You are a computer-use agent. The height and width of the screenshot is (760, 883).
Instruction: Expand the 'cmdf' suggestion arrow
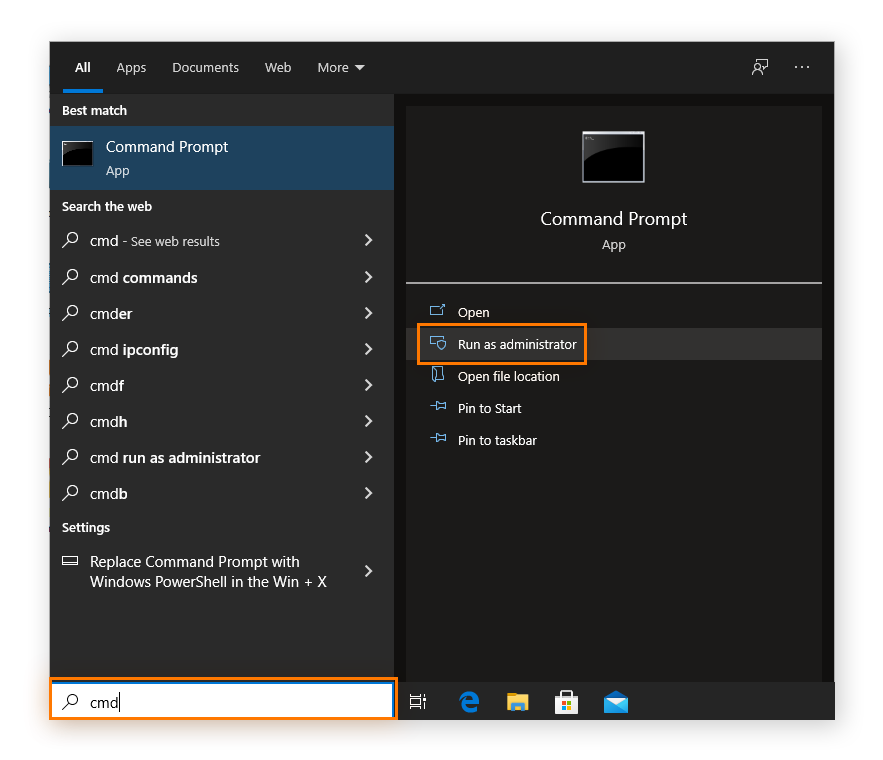coord(368,385)
